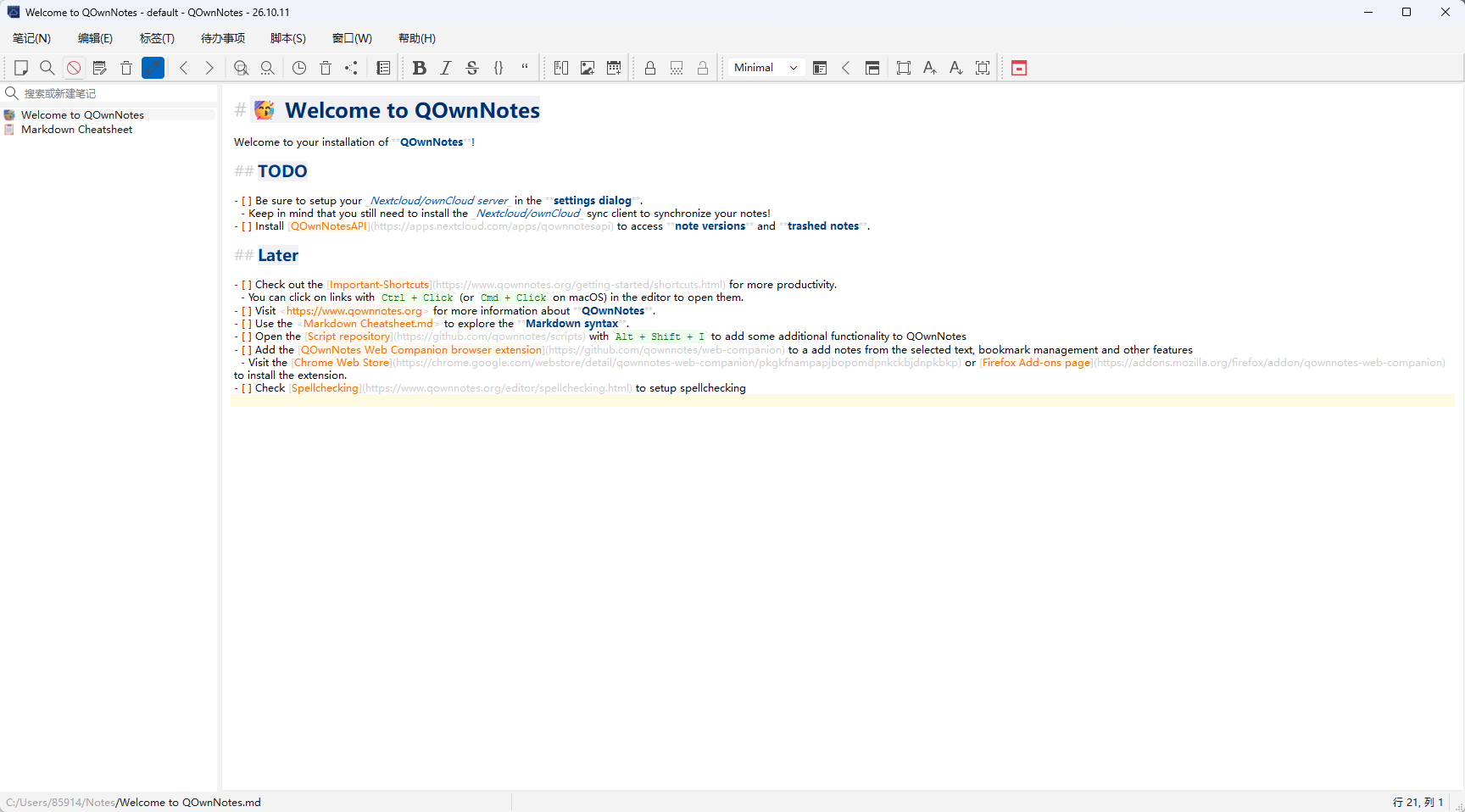
Task: Click the Script repository link text
Action: pyautogui.click(x=348, y=336)
